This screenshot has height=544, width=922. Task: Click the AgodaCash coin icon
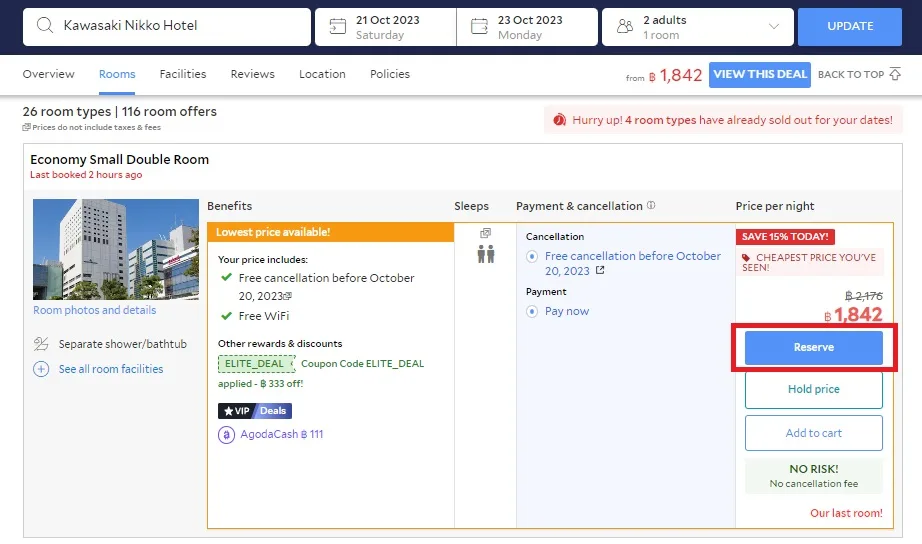tap(226, 435)
